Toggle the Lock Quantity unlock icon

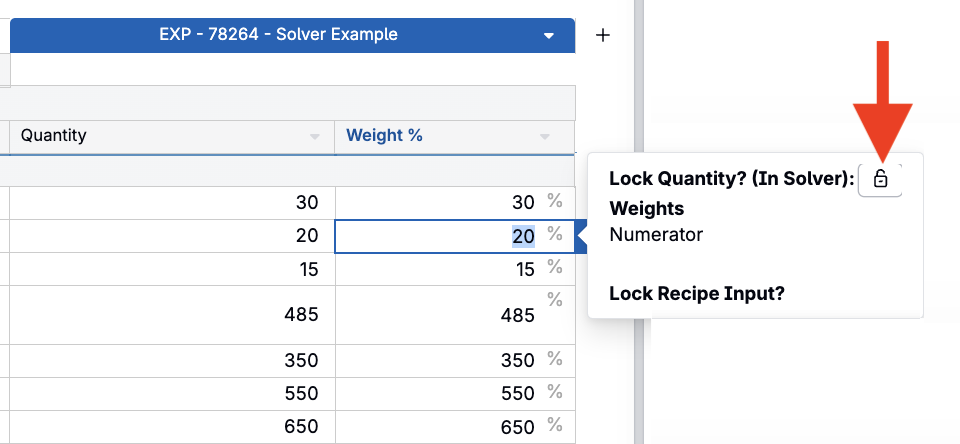[x=880, y=179]
